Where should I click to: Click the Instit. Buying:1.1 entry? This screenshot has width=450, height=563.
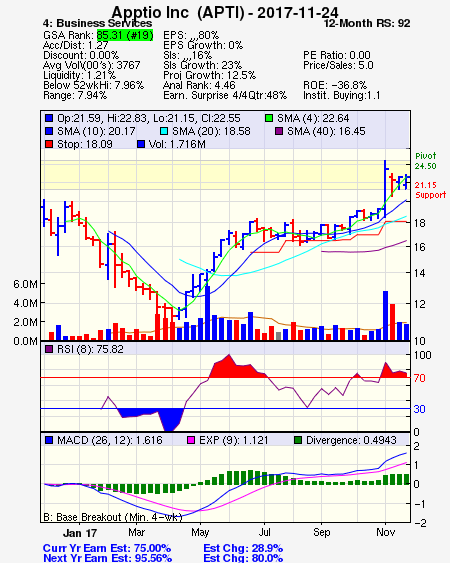(x=342, y=96)
